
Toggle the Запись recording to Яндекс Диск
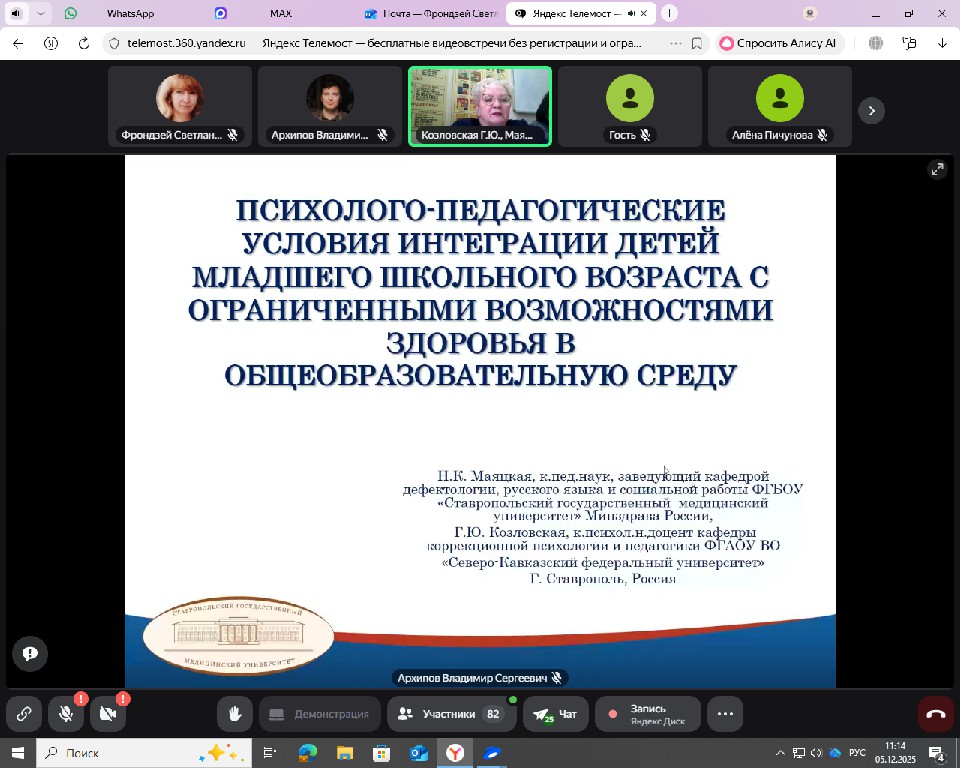647,714
